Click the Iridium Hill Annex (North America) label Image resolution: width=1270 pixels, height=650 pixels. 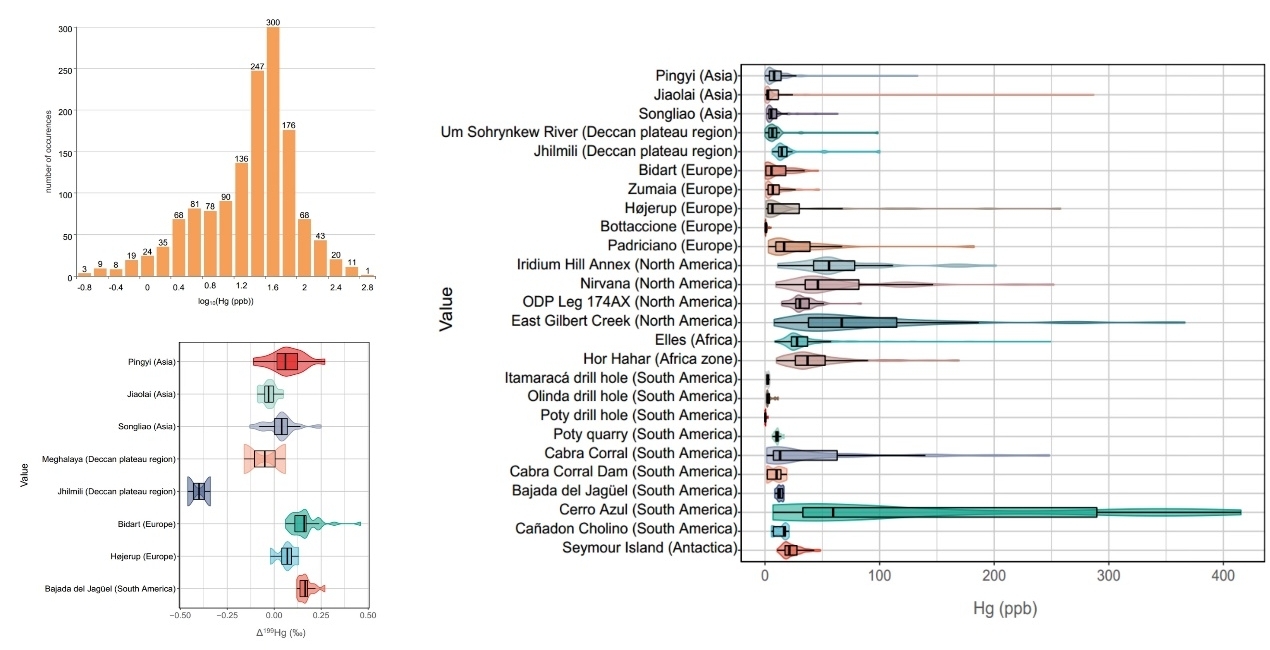[627, 265]
